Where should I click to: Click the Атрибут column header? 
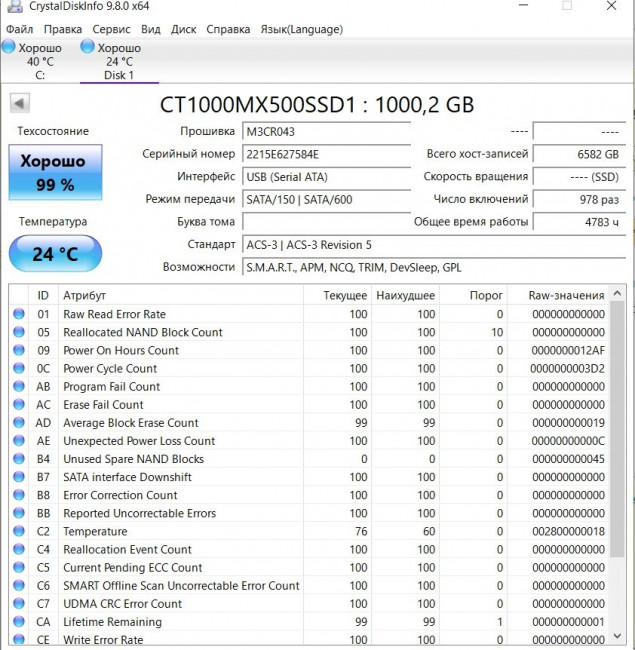(181, 295)
